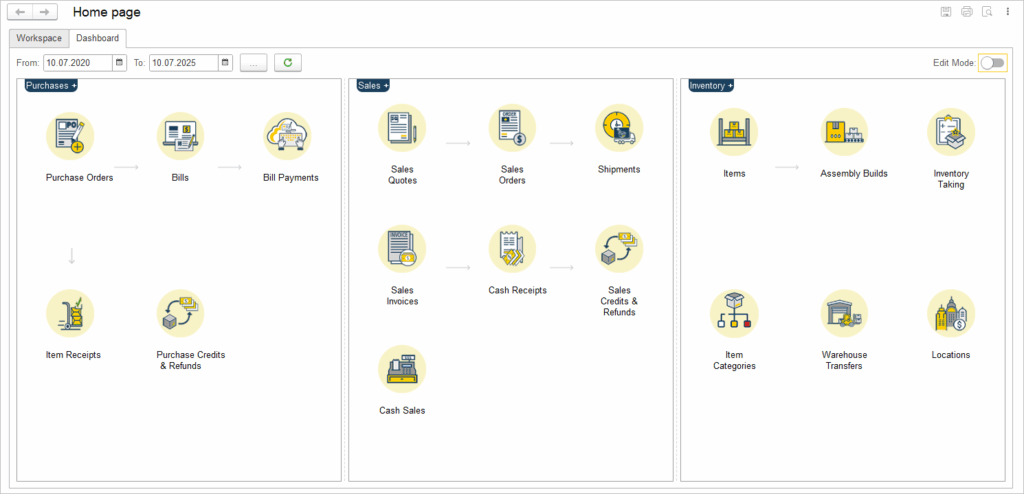This screenshot has height=494, width=1024.
Task: Click the Shipments label
Action: 619,169
